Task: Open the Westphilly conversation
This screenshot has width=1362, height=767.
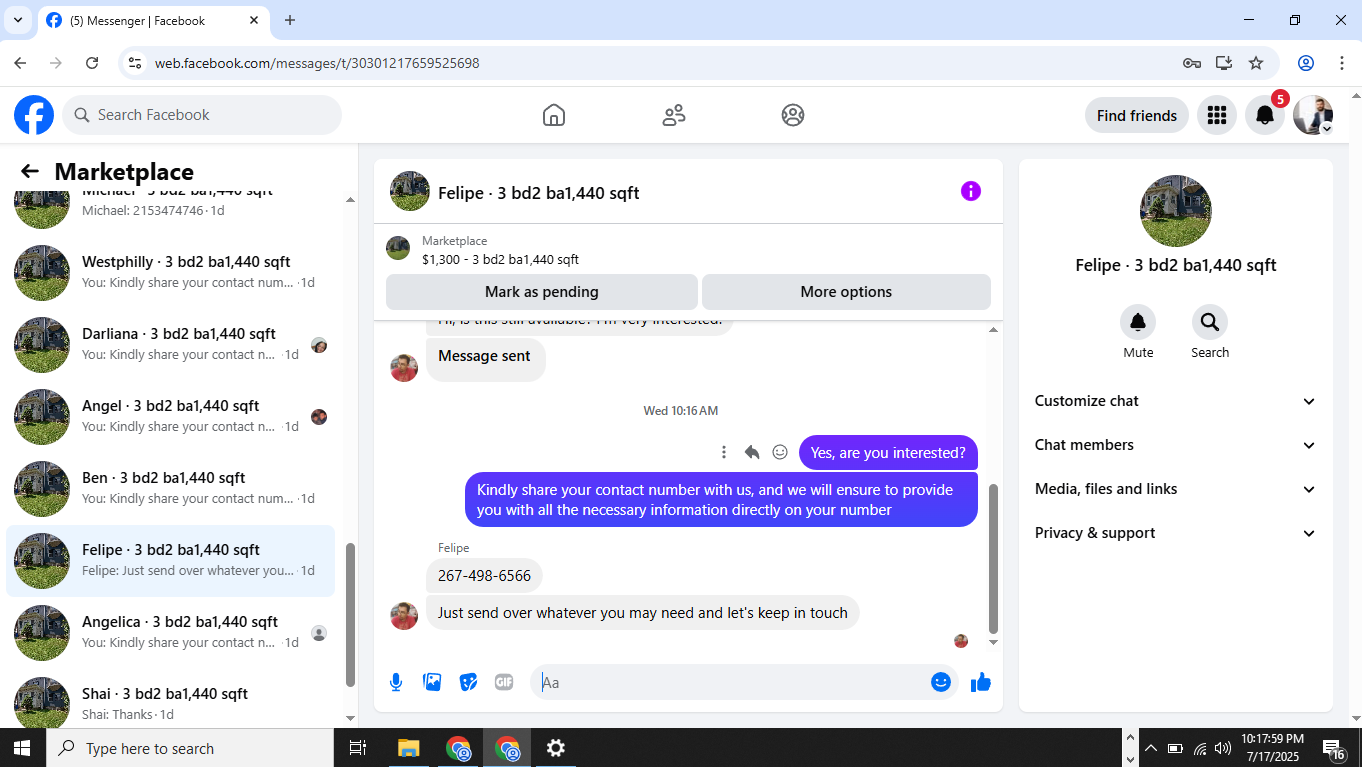Action: pos(171,273)
